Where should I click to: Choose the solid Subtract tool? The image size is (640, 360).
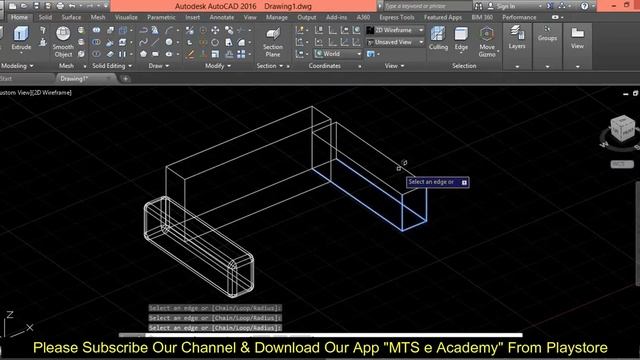[96, 42]
